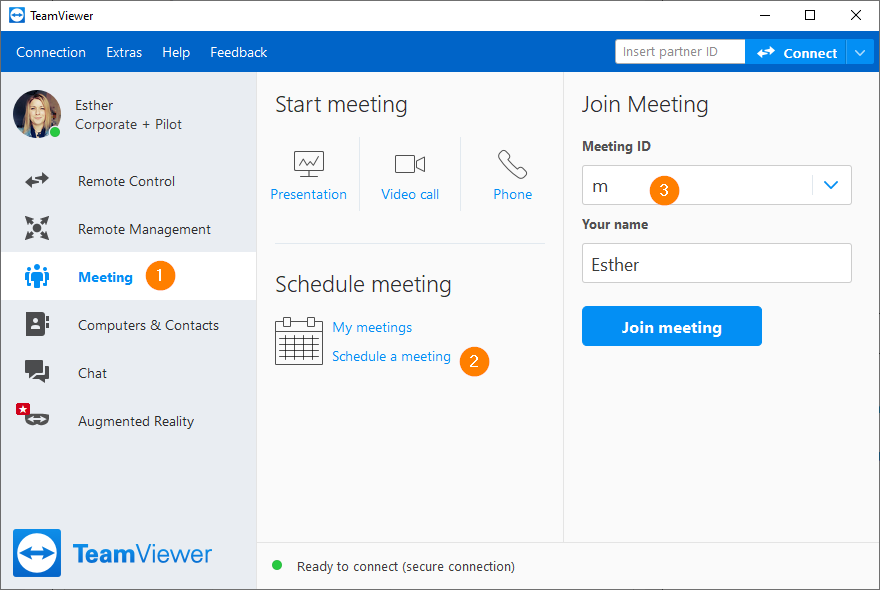
Task: Open the Extras menu
Action: 124,52
